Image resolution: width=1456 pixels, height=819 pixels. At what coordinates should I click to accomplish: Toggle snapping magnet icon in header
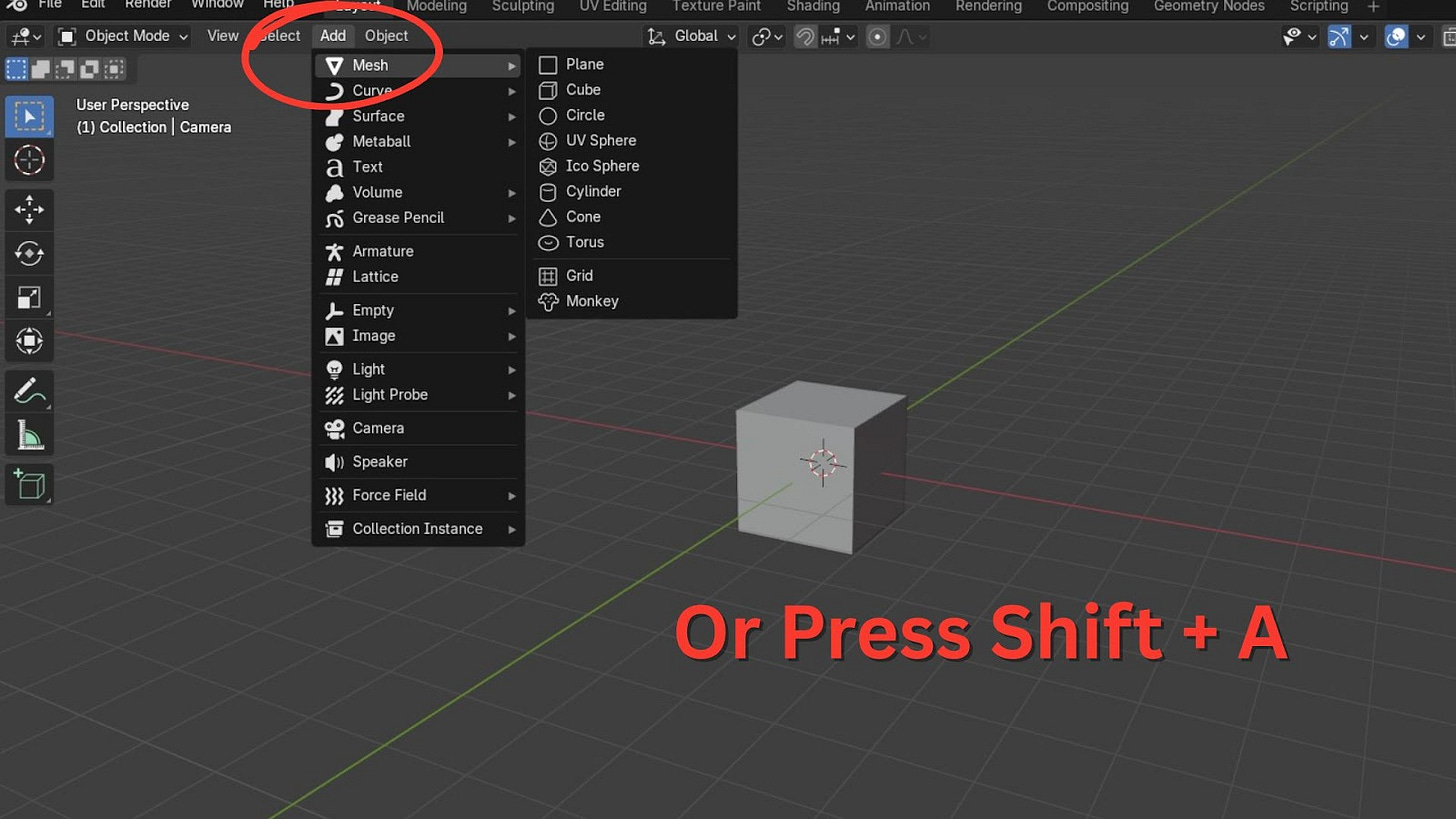(805, 36)
